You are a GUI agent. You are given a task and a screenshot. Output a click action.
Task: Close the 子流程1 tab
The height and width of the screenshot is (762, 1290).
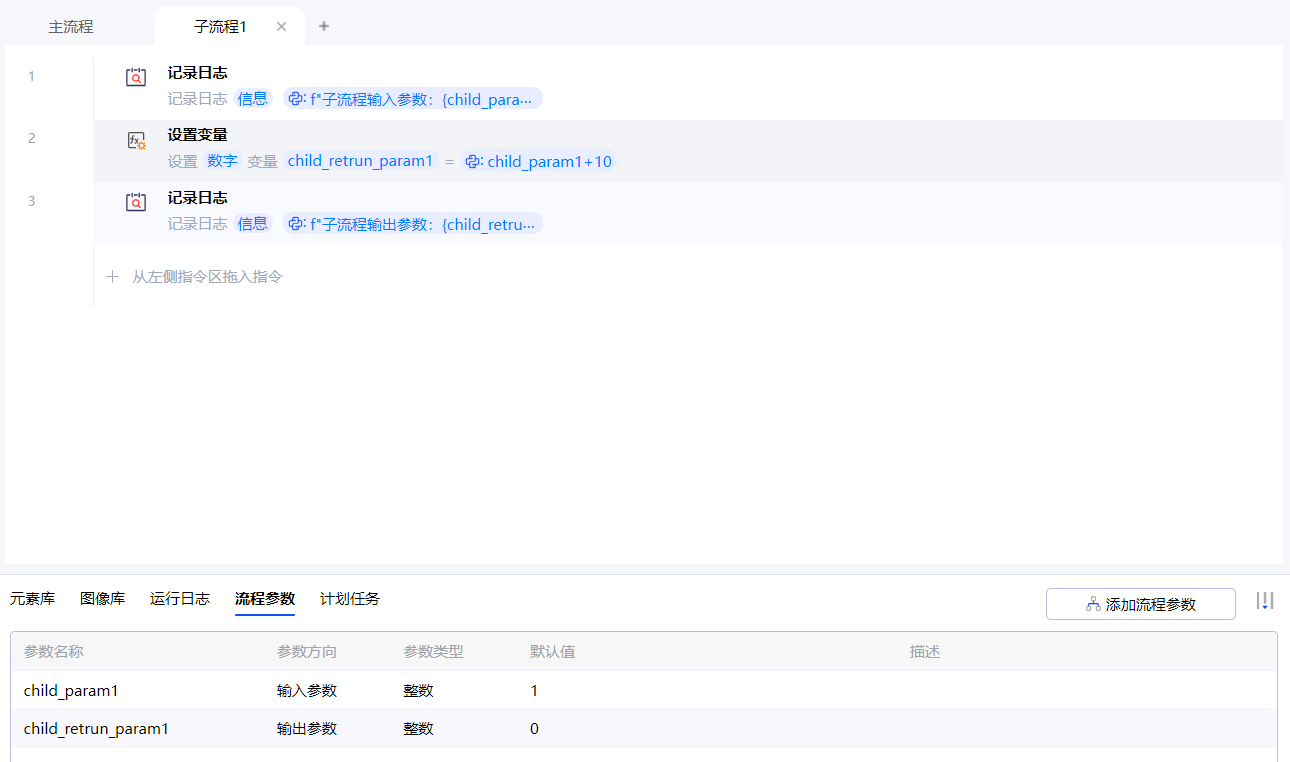[x=281, y=27]
